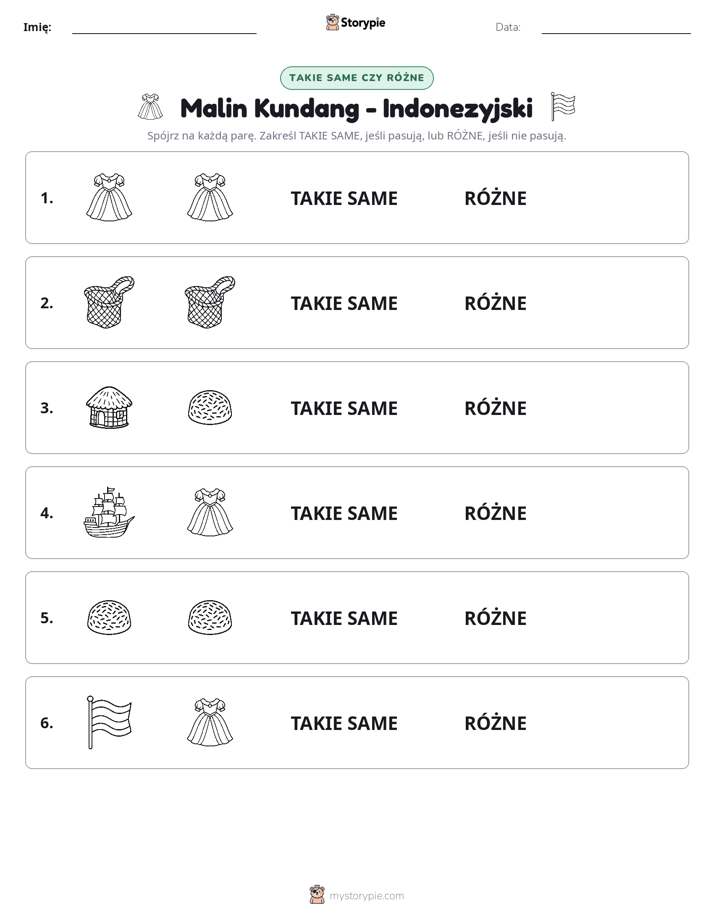Select the first dress image in row 1
The width and height of the screenshot is (714, 924).
109,197
